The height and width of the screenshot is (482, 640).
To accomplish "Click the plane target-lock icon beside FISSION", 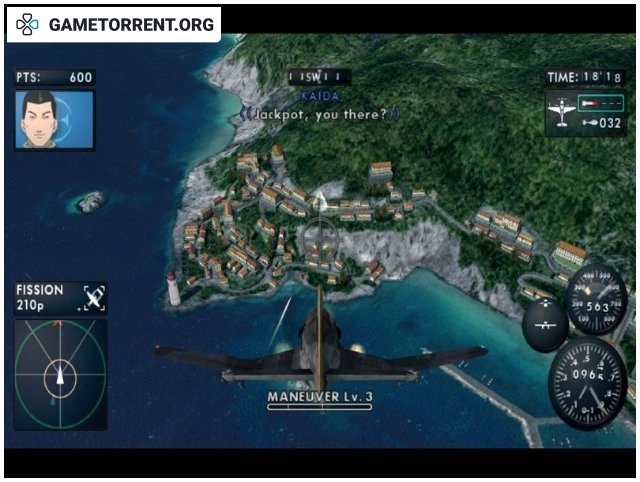I will pyautogui.click(x=94, y=298).
